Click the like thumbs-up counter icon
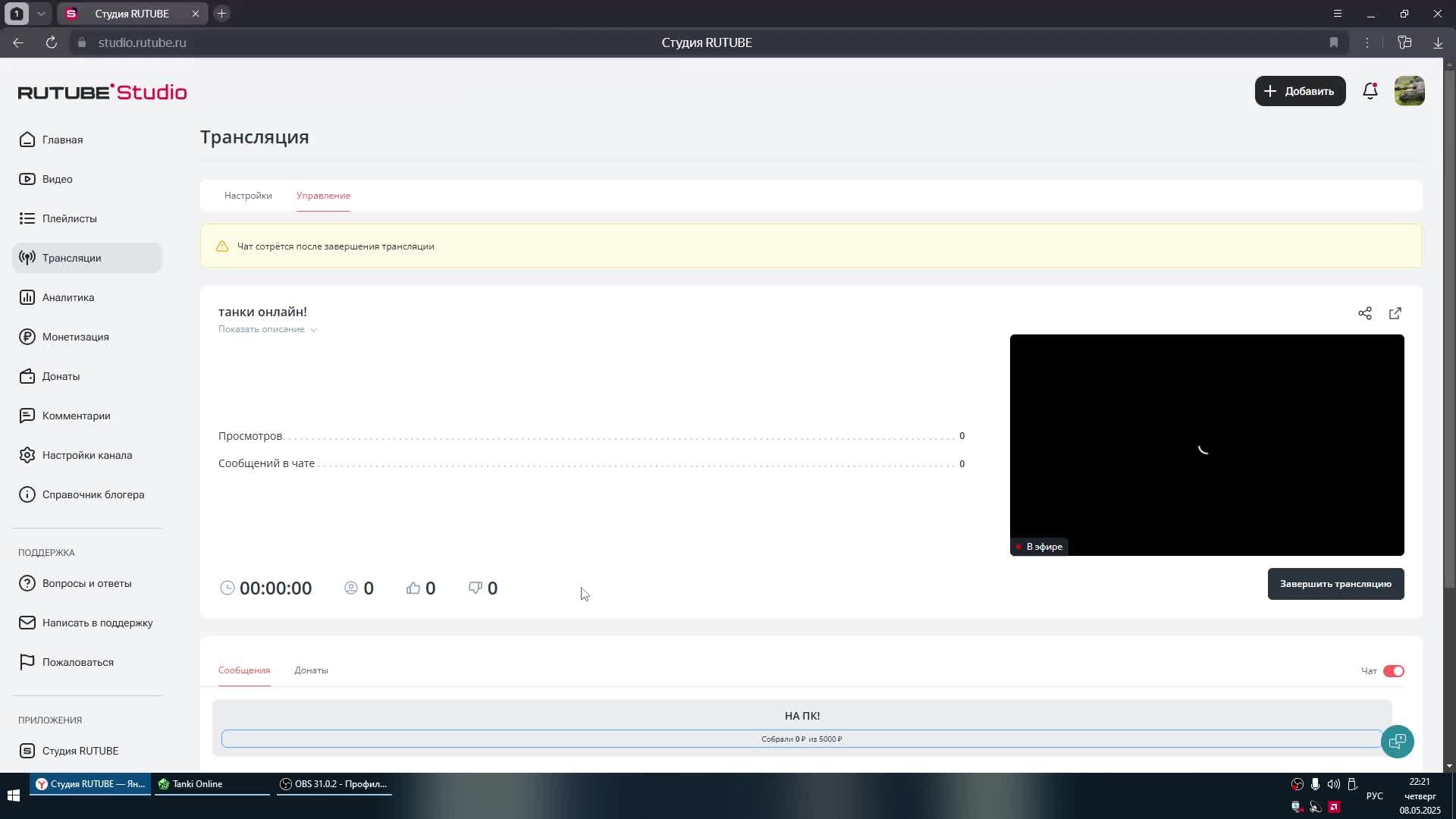 click(413, 588)
